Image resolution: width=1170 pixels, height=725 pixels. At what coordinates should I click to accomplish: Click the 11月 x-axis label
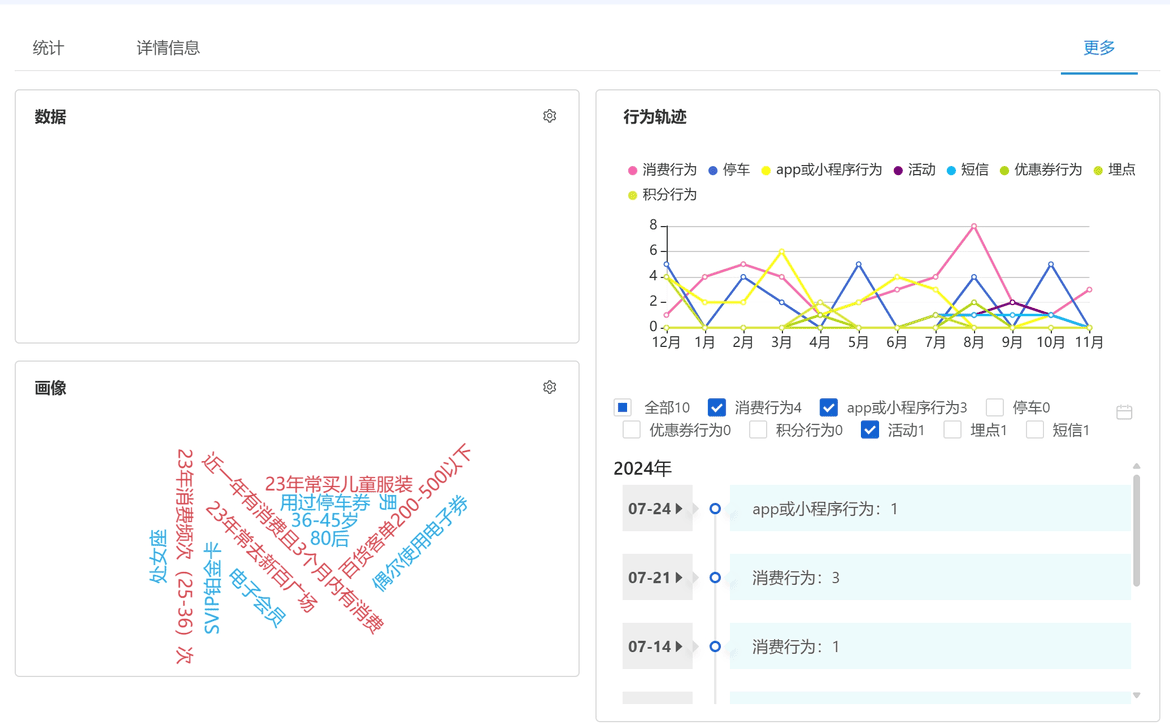1089,342
